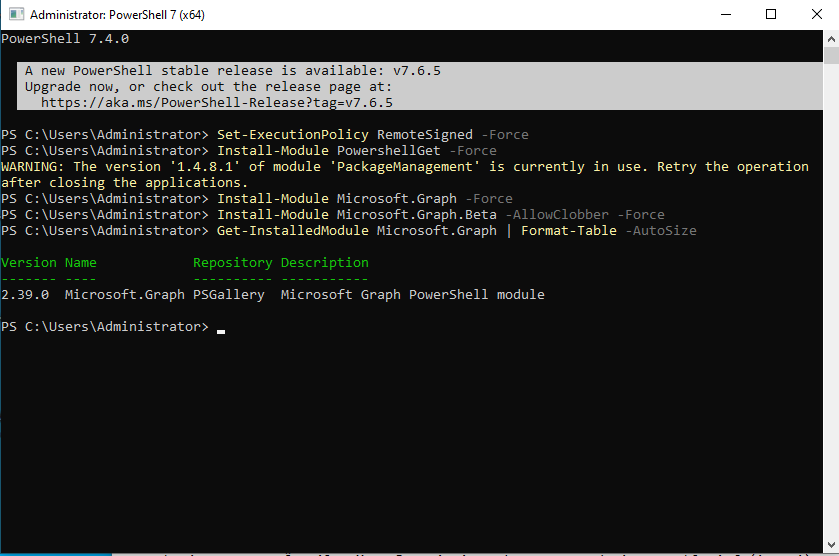Click 'Microsoft Graph PowerShell module' description
The width and height of the screenshot is (839, 556).
point(413,295)
